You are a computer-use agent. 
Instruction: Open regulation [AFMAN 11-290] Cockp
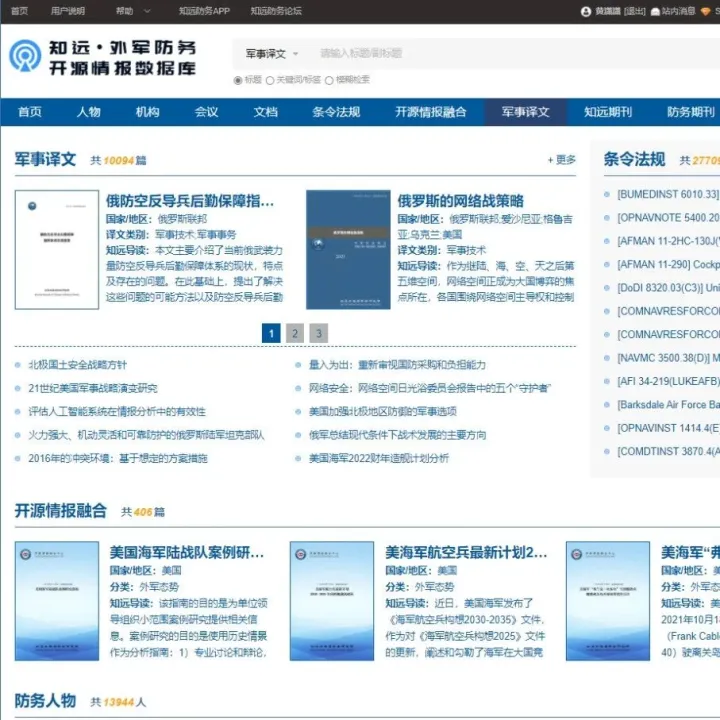668,264
